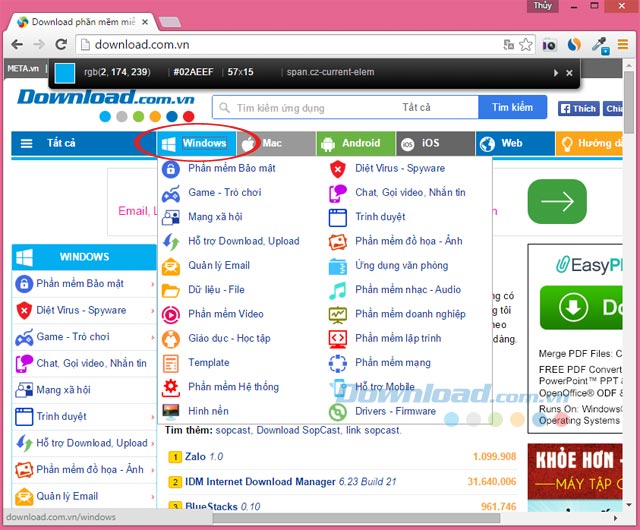
Task: Open Mạng xã hội in dropdown menu
Action: coord(215,216)
